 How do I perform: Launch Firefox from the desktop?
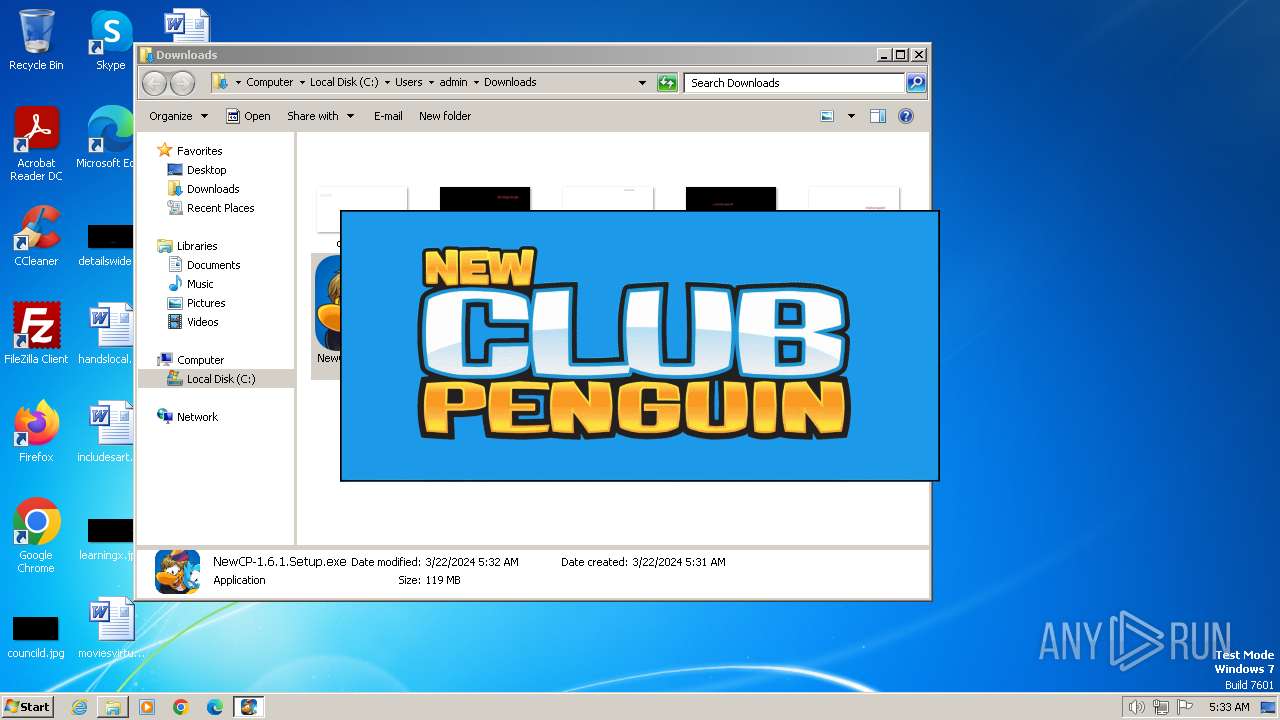tap(36, 432)
